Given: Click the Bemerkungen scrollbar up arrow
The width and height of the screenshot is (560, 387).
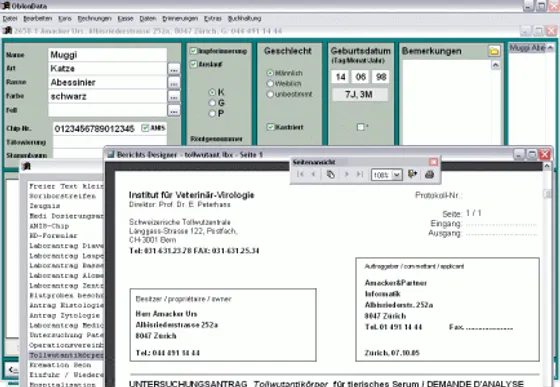Looking at the screenshot, I should (496, 65).
